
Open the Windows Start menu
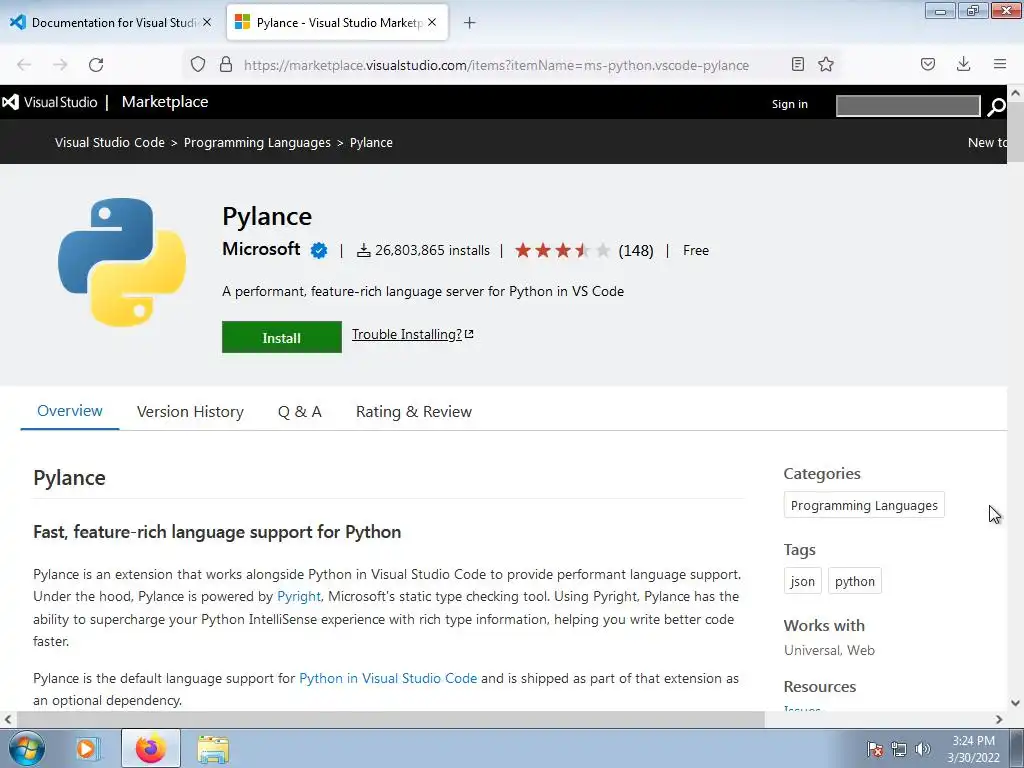pos(27,748)
